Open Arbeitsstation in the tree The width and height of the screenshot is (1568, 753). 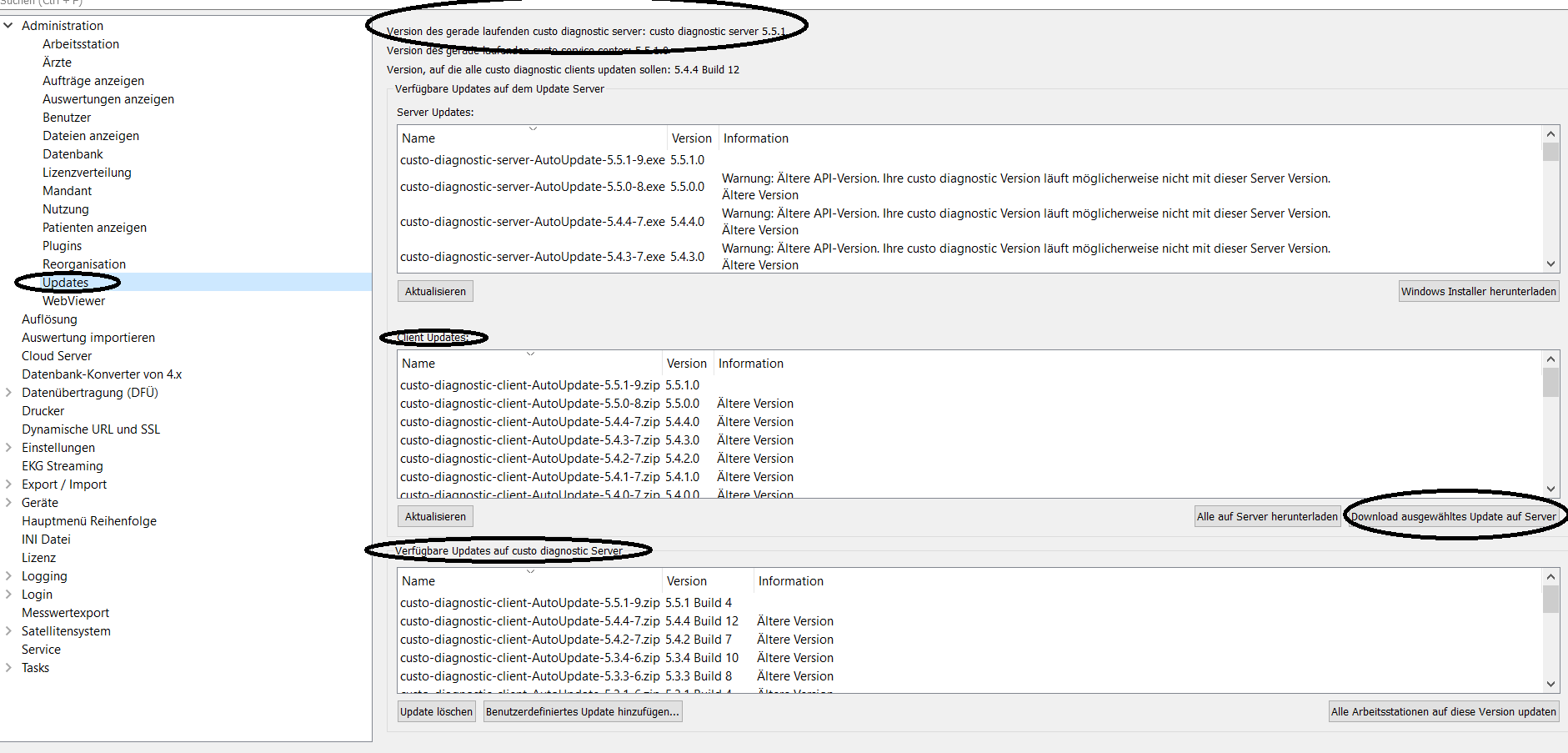click(x=81, y=44)
